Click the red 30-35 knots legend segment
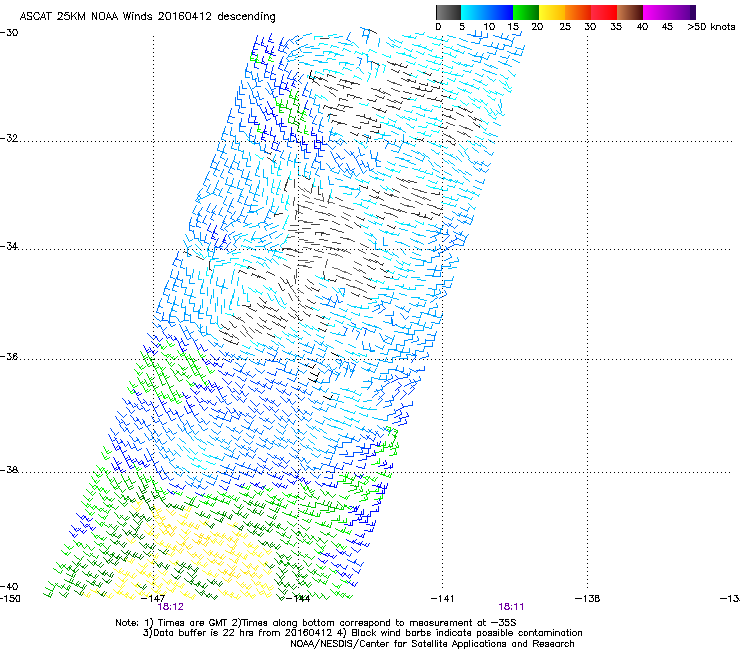 tap(604, 12)
